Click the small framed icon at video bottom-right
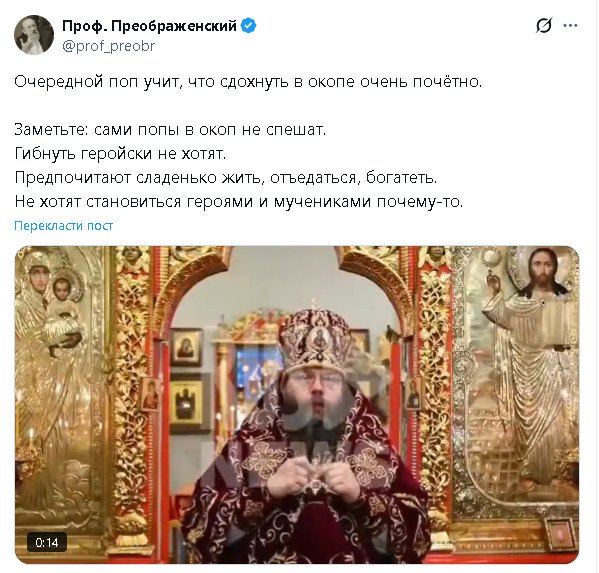 560,535
